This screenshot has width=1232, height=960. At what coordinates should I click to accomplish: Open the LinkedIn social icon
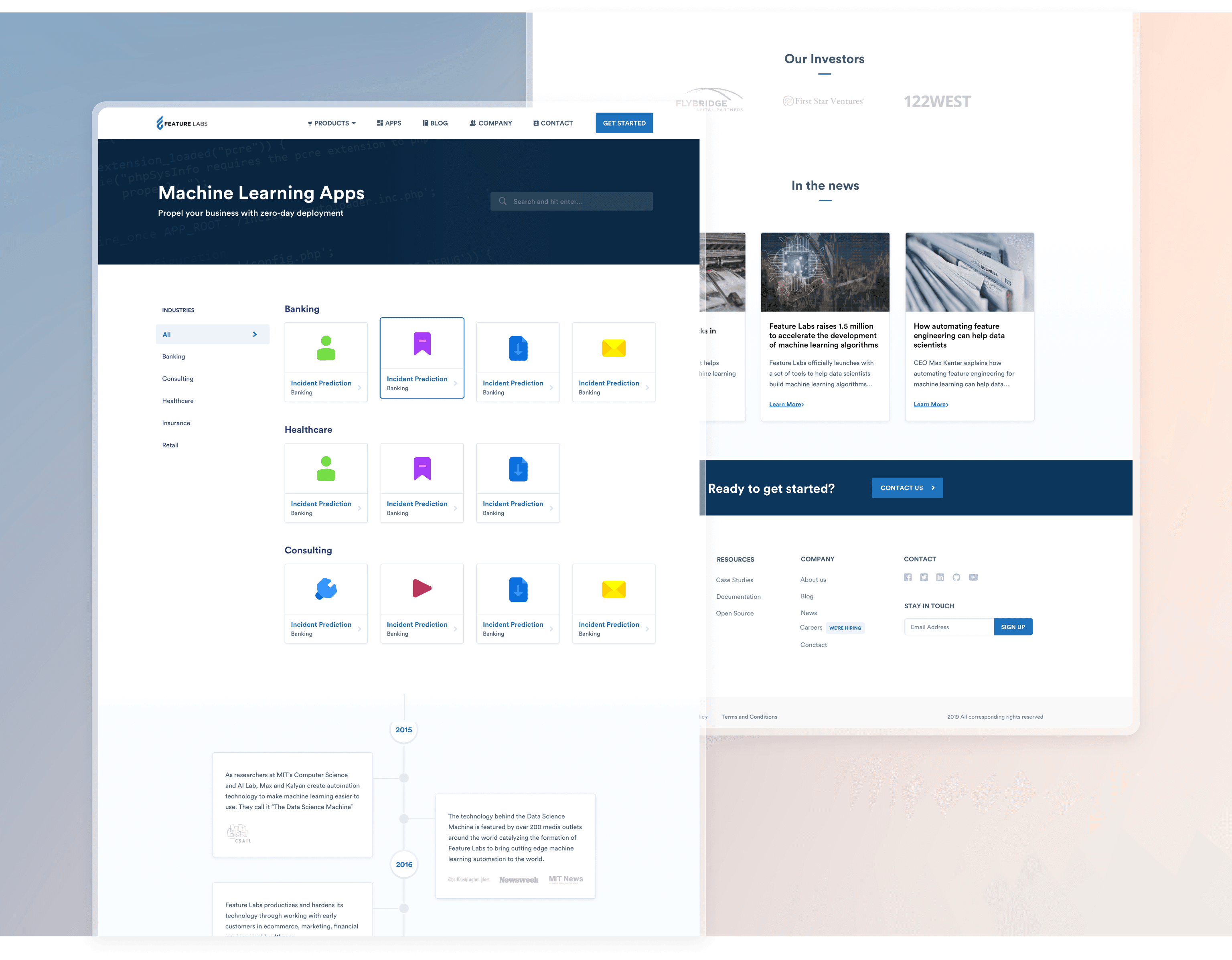coord(940,577)
